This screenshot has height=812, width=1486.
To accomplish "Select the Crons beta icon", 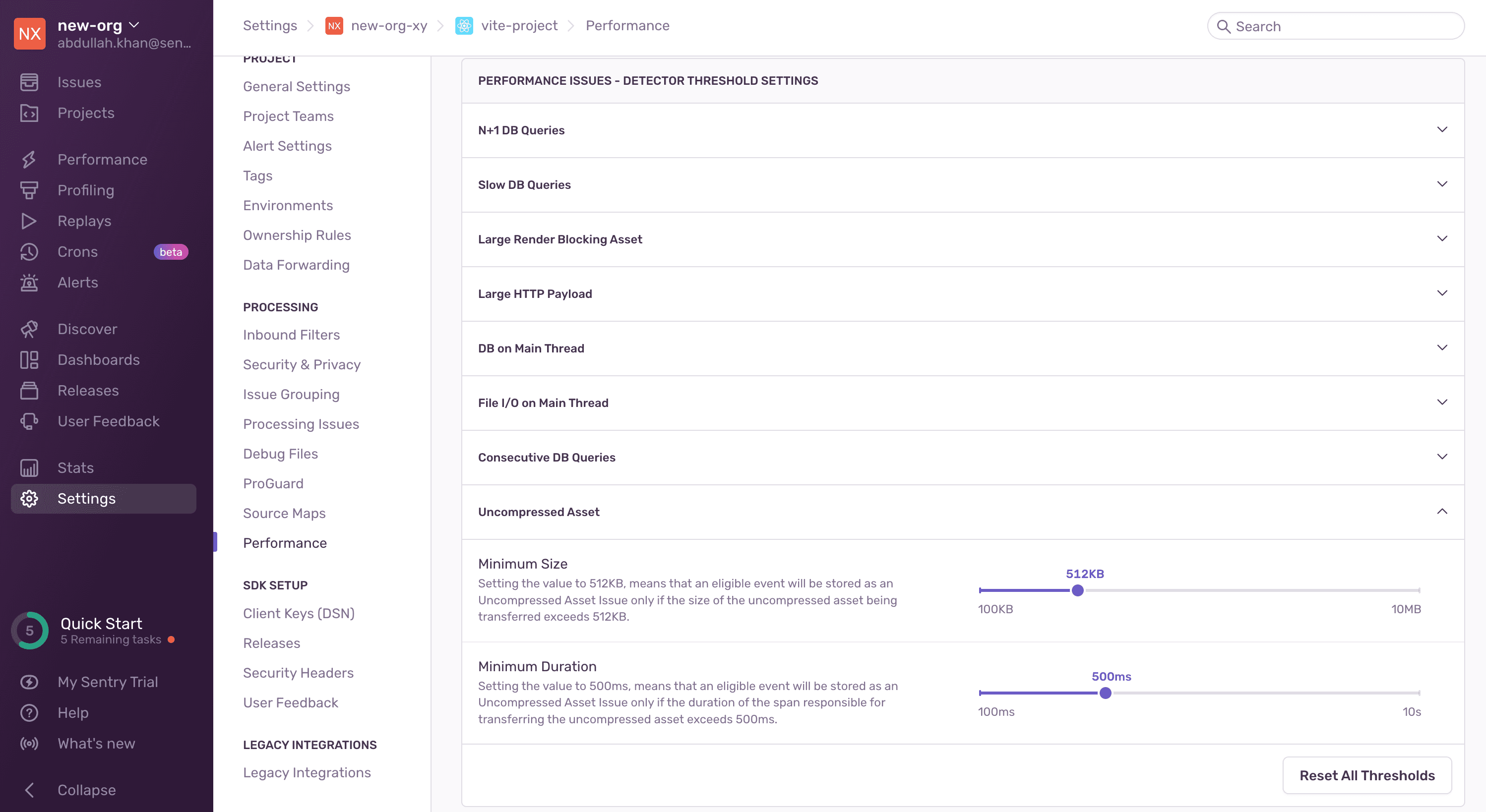I will (x=29, y=251).
